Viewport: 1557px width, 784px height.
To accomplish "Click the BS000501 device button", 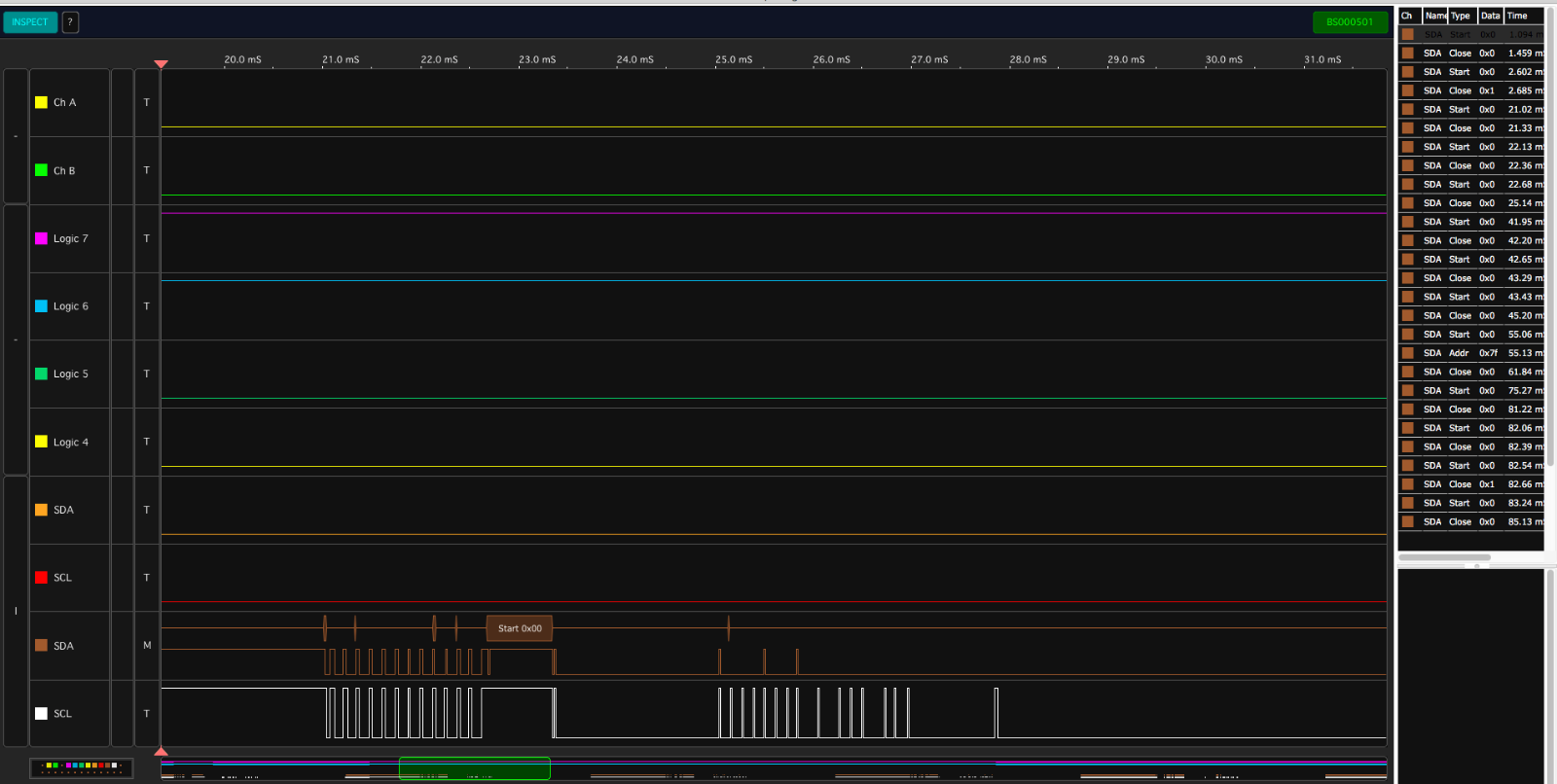I will pyautogui.click(x=1350, y=22).
